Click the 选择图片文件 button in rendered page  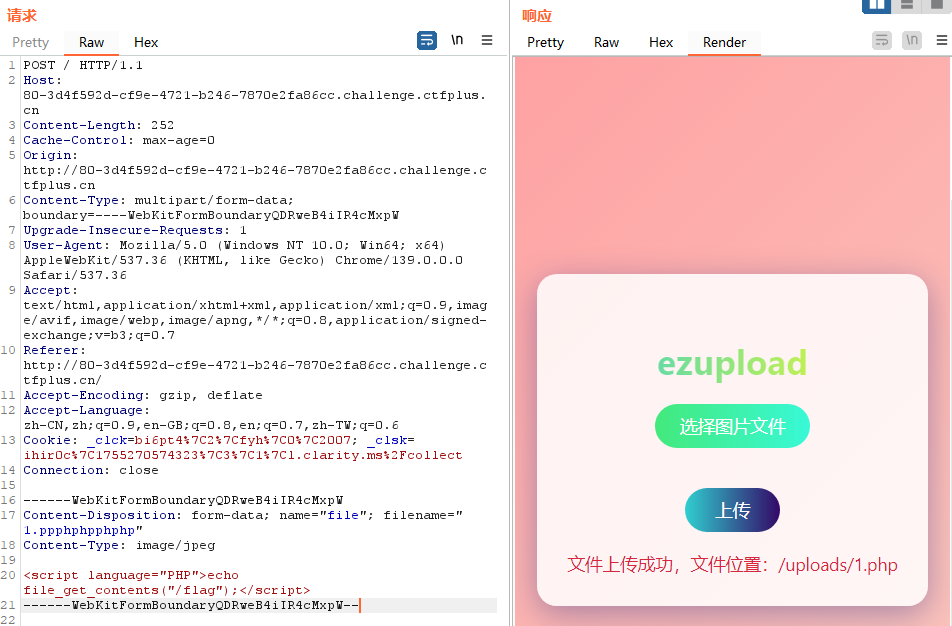click(x=732, y=426)
